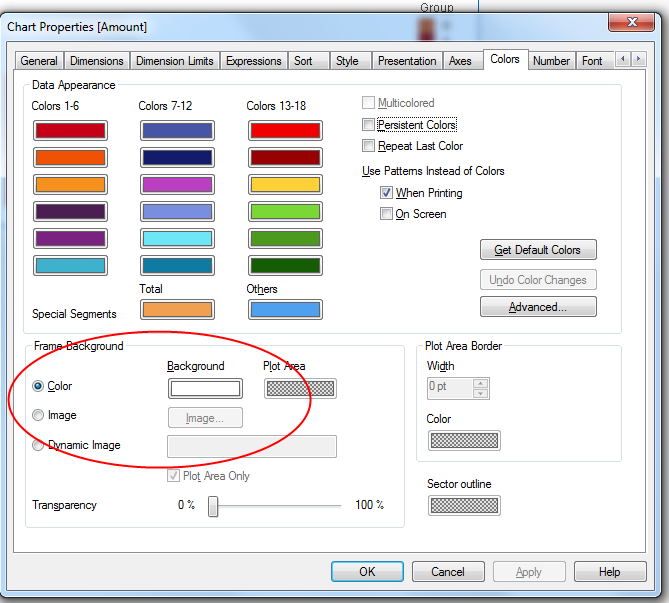Switch to the General tab

[39, 61]
